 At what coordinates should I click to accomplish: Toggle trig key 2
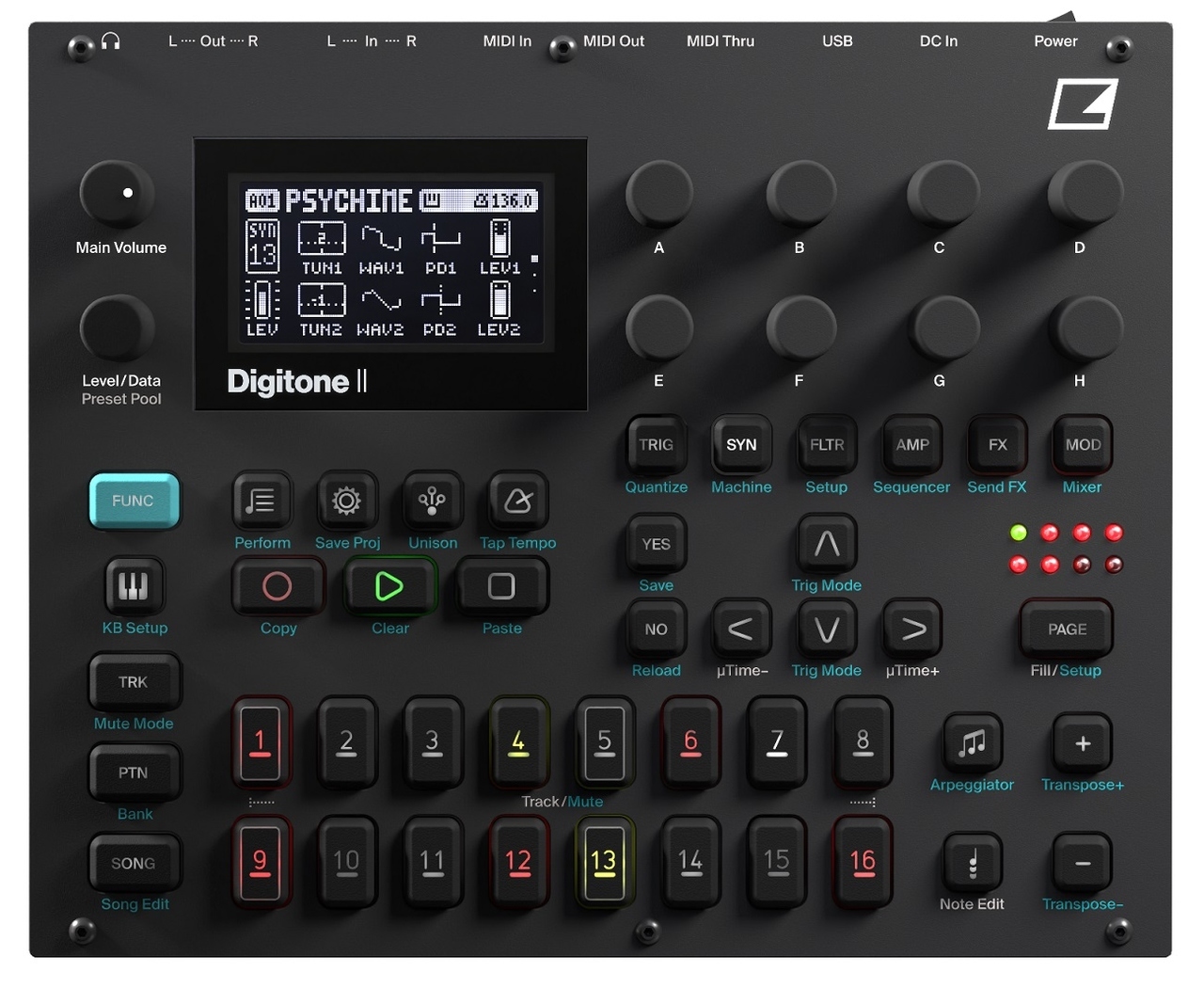pyautogui.click(x=346, y=742)
